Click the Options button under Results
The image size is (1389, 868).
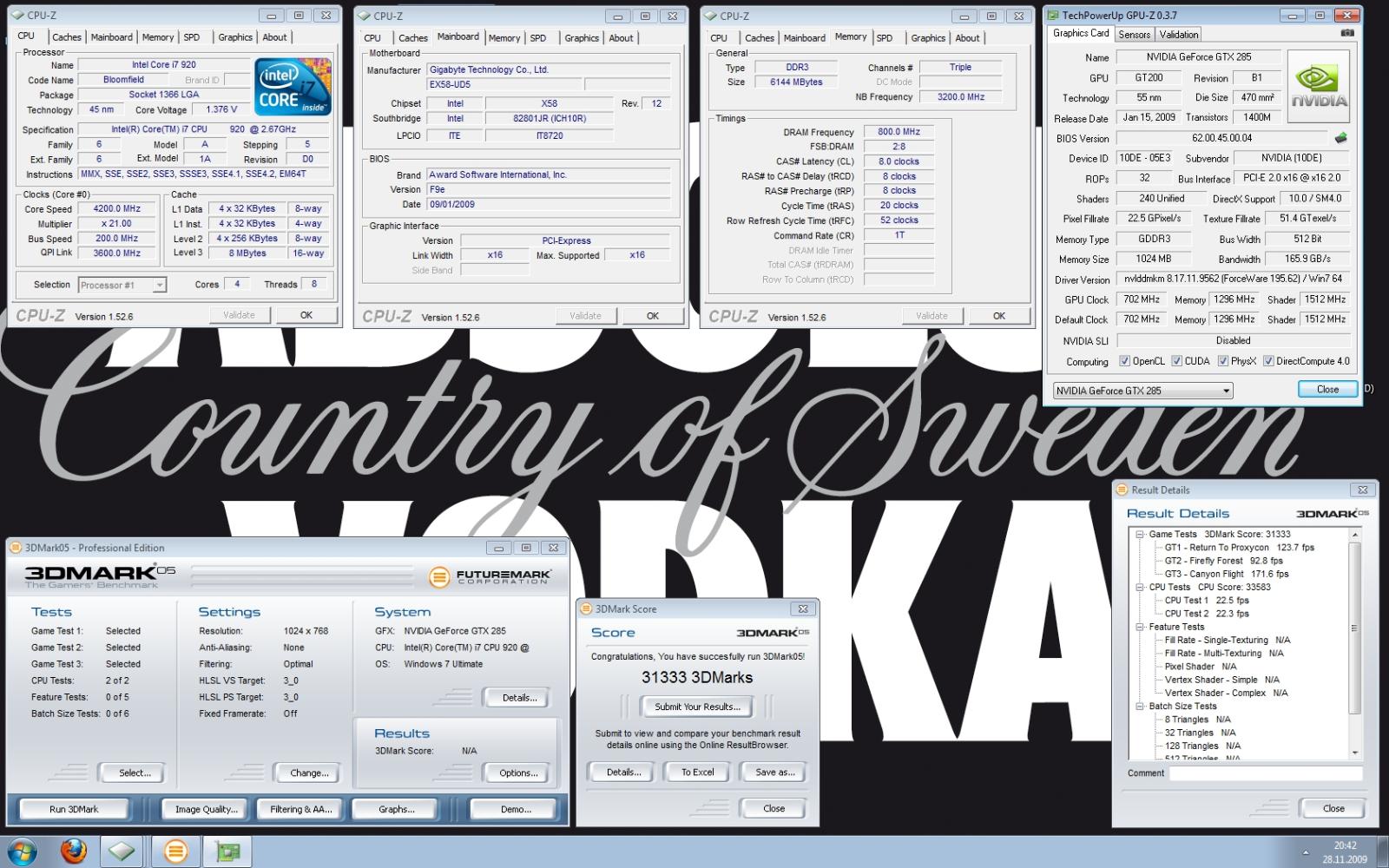(518, 773)
